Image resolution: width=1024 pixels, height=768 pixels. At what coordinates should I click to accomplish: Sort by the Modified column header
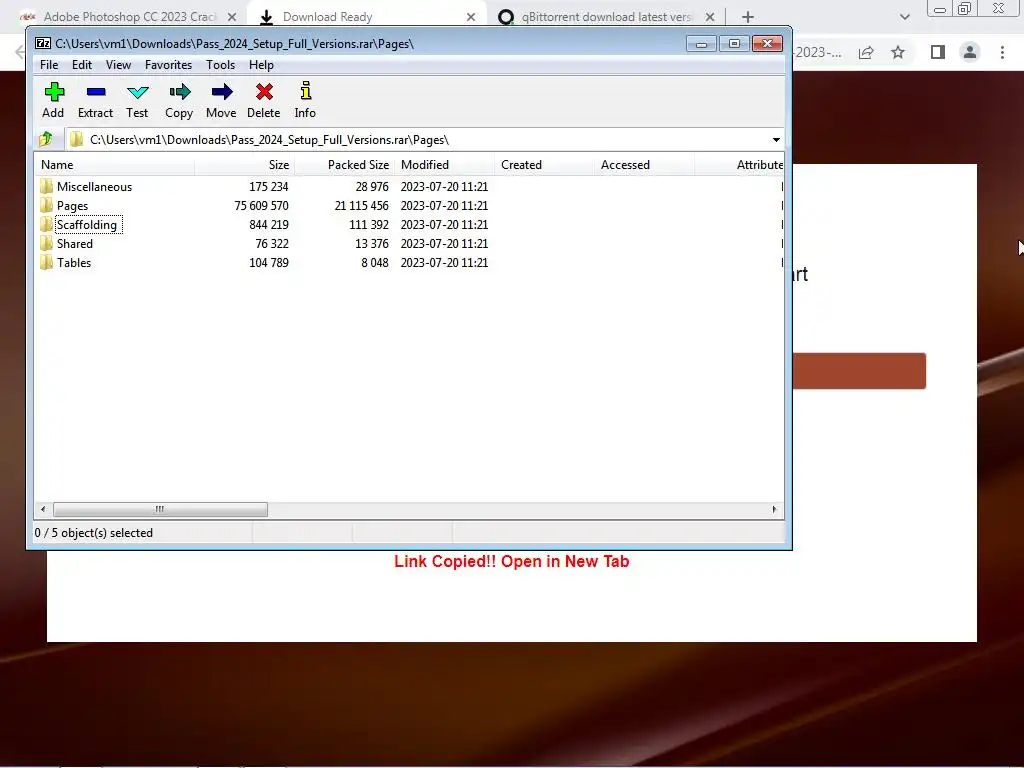coord(444,165)
